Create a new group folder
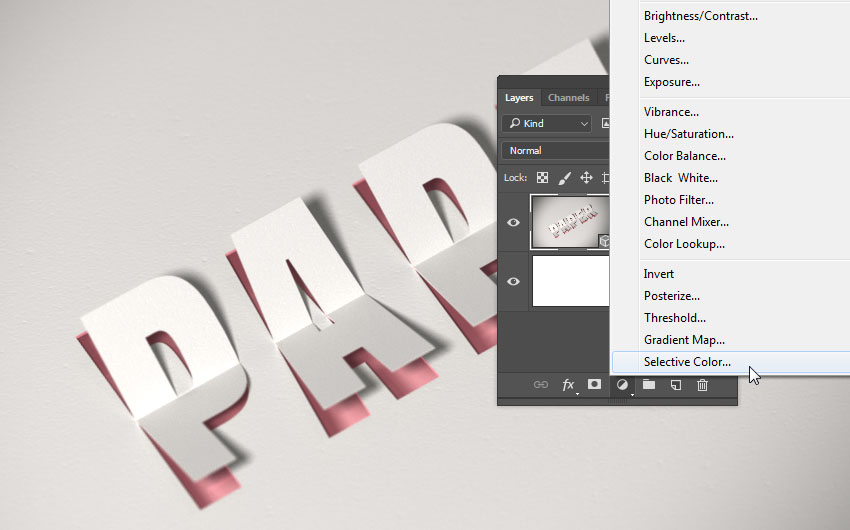This screenshot has width=850, height=530. click(x=649, y=384)
